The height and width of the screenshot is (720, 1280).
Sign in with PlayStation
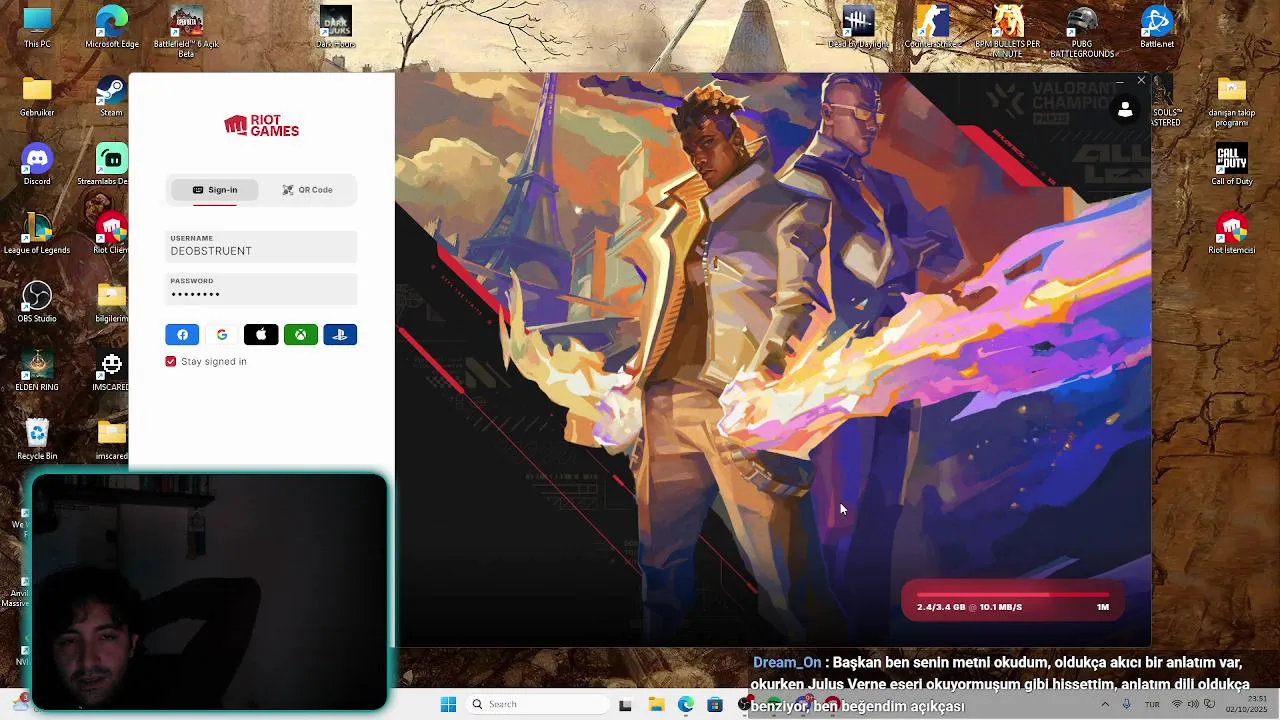(x=340, y=335)
